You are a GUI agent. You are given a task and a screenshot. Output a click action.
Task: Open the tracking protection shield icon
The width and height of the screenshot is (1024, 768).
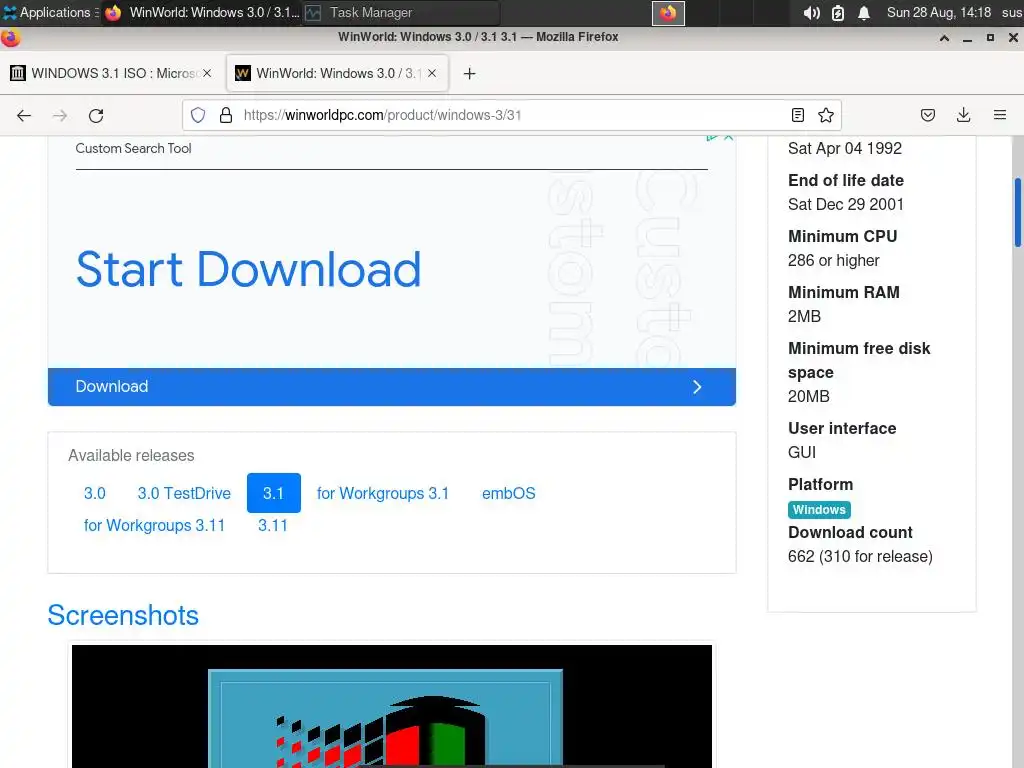pyautogui.click(x=198, y=116)
